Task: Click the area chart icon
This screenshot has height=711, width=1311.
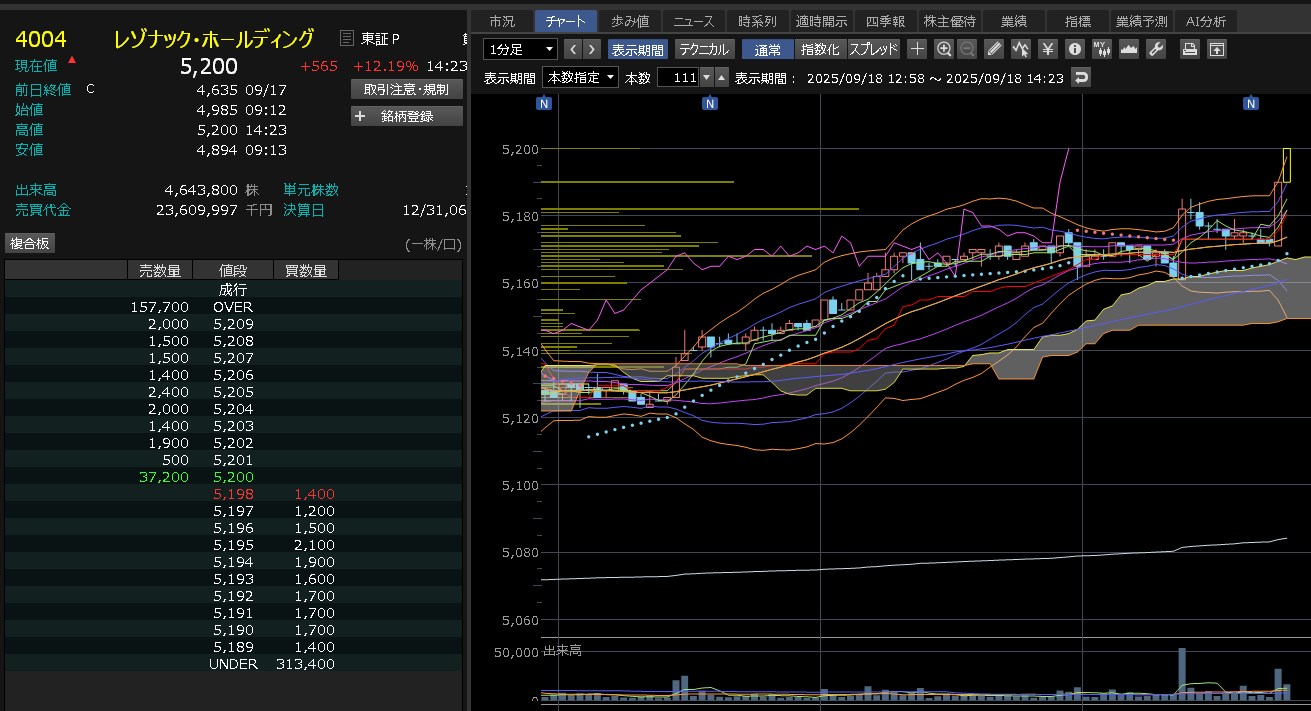Action: tap(1129, 48)
